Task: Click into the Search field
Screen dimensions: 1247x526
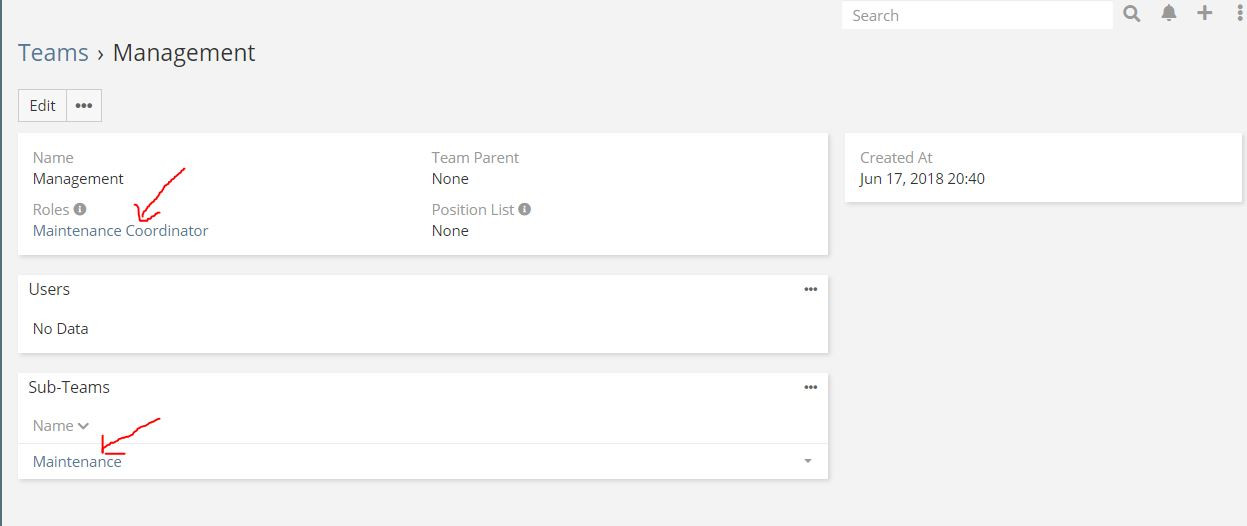Action: pyautogui.click(x=976, y=15)
